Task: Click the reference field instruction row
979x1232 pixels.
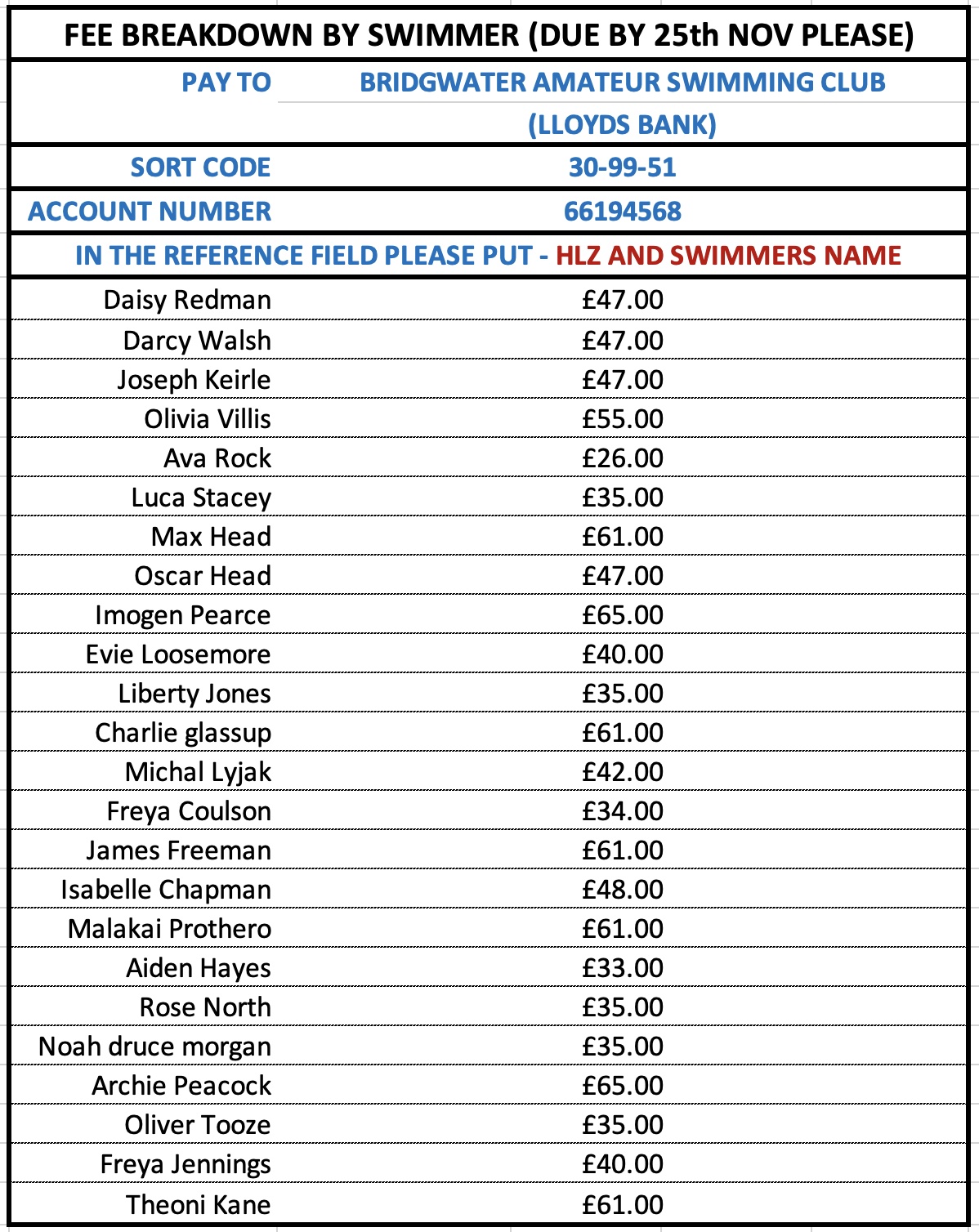Action: tap(489, 256)
